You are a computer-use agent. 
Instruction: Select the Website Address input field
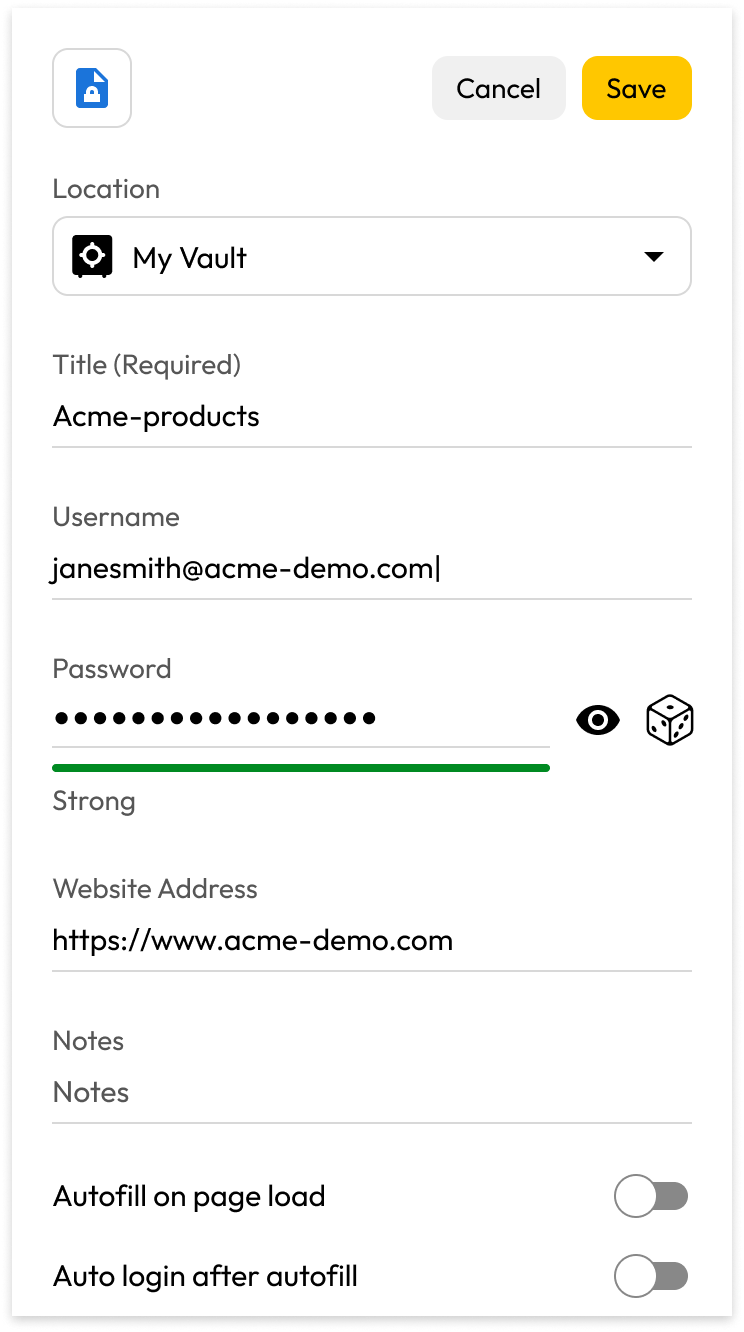(x=370, y=941)
